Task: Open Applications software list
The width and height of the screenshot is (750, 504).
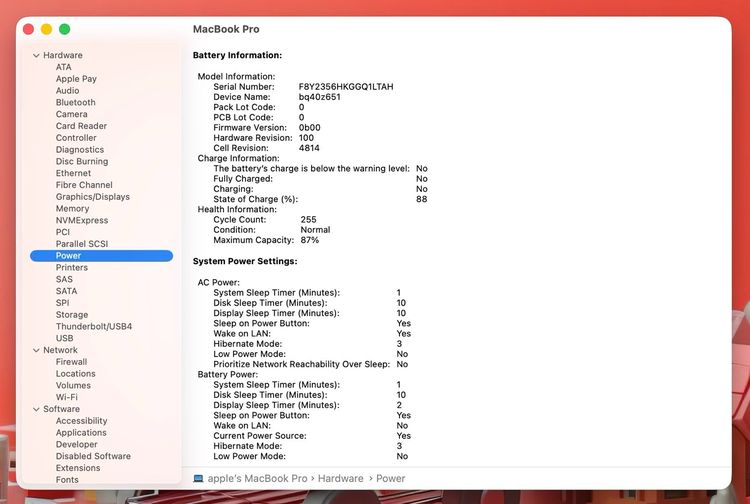Action: pyautogui.click(x=81, y=432)
